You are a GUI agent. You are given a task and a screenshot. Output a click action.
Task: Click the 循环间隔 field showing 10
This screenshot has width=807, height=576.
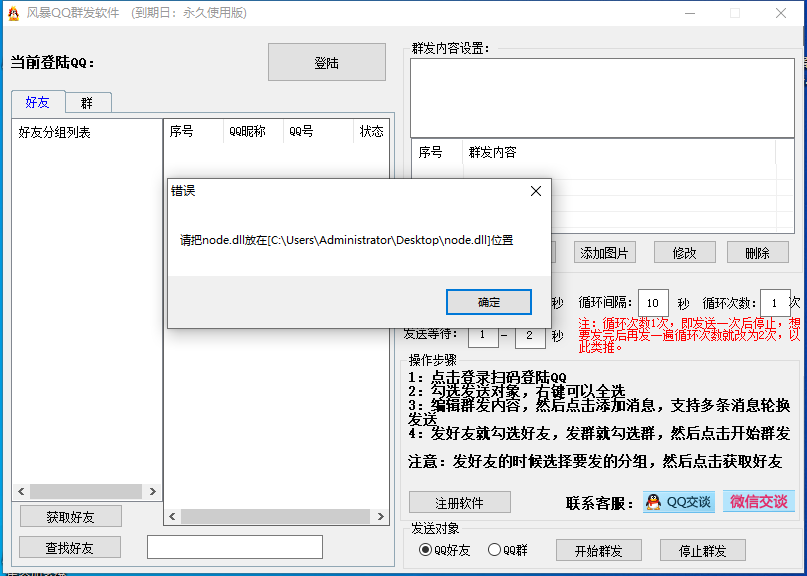(x=653, y=303)
